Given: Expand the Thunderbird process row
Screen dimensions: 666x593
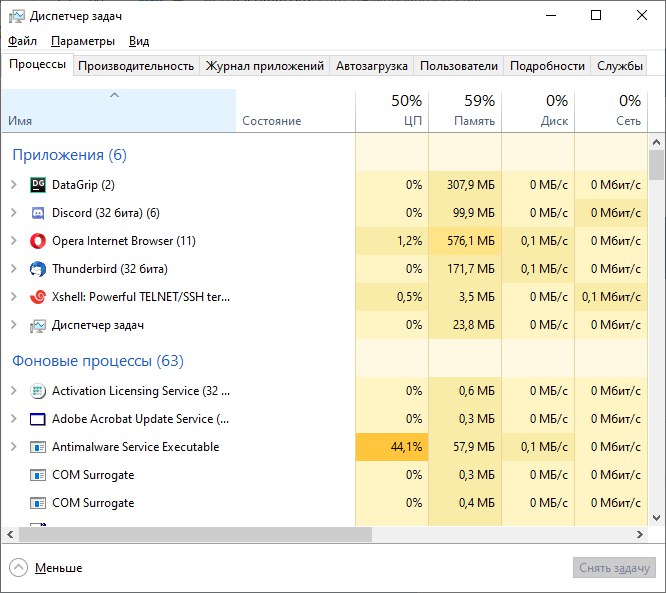Looking at the screenshot, I should point(14,268).
